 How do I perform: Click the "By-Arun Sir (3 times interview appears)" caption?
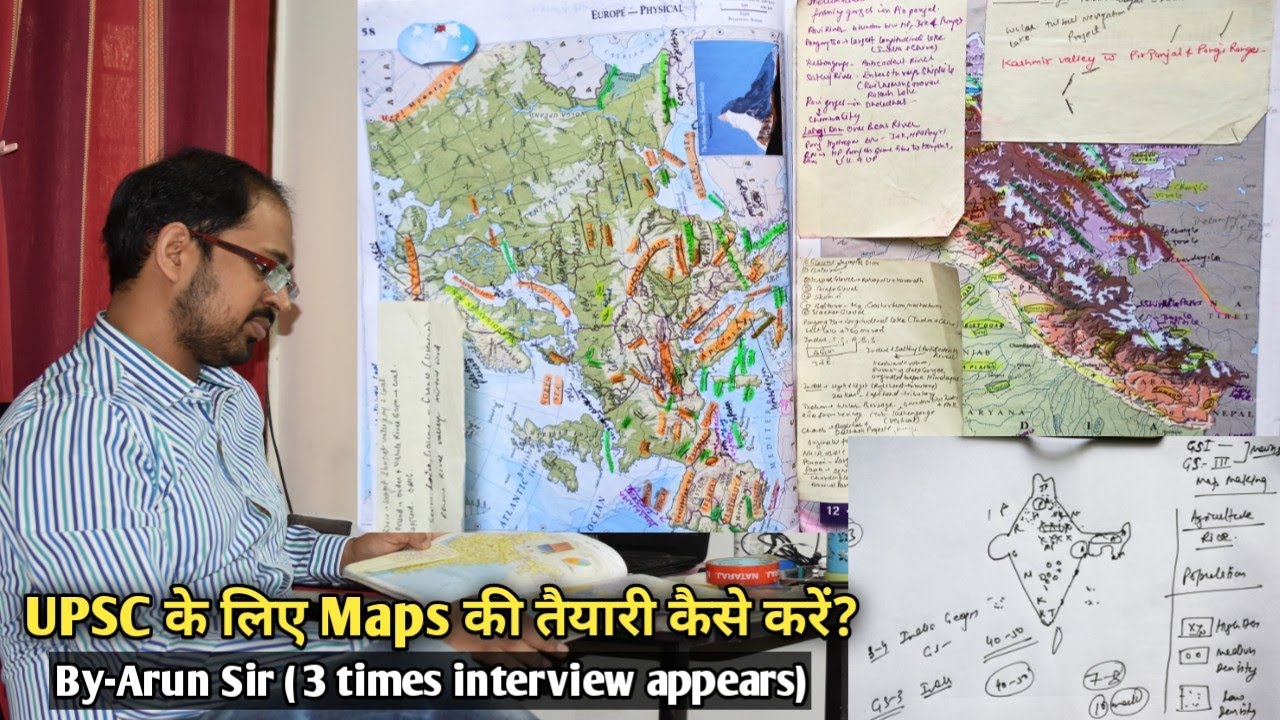431,684
